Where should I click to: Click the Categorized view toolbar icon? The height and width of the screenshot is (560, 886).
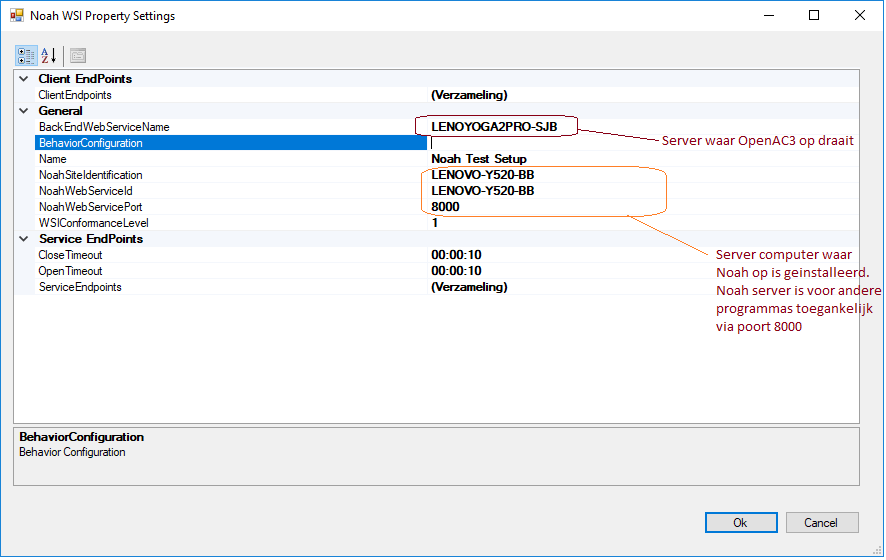coord(26,56)
